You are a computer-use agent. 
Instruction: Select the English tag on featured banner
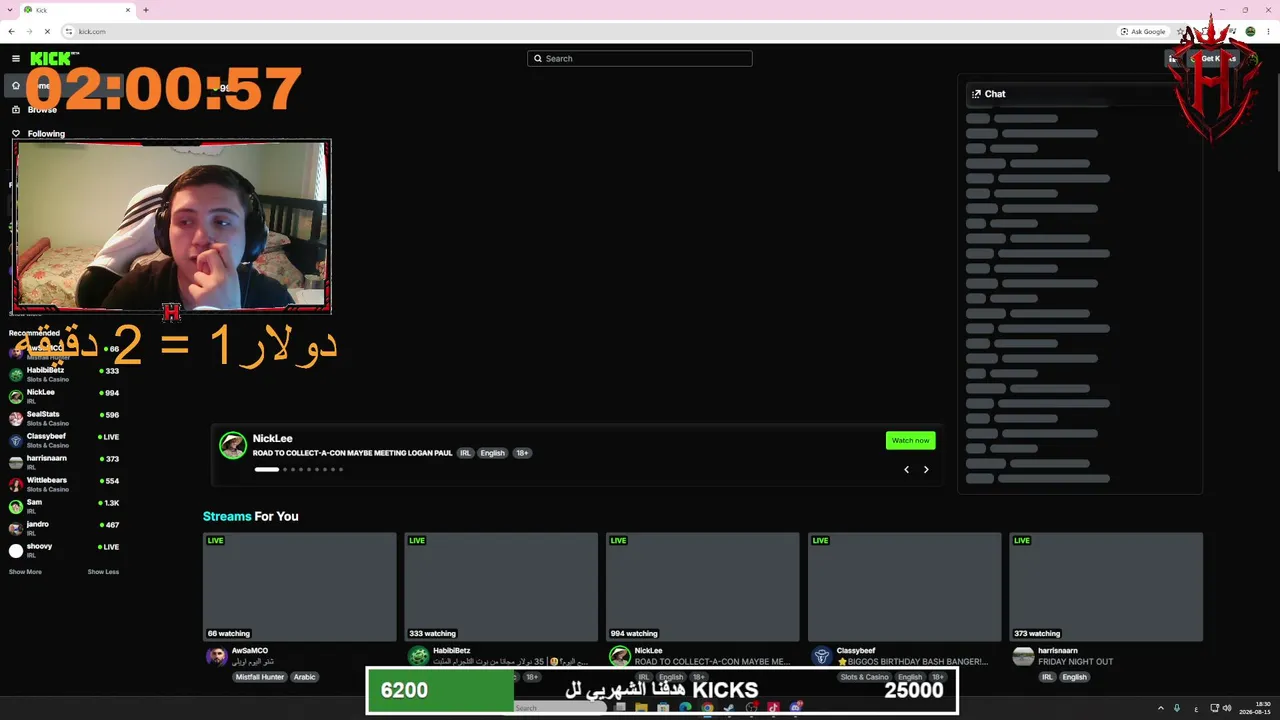point(492,453)
